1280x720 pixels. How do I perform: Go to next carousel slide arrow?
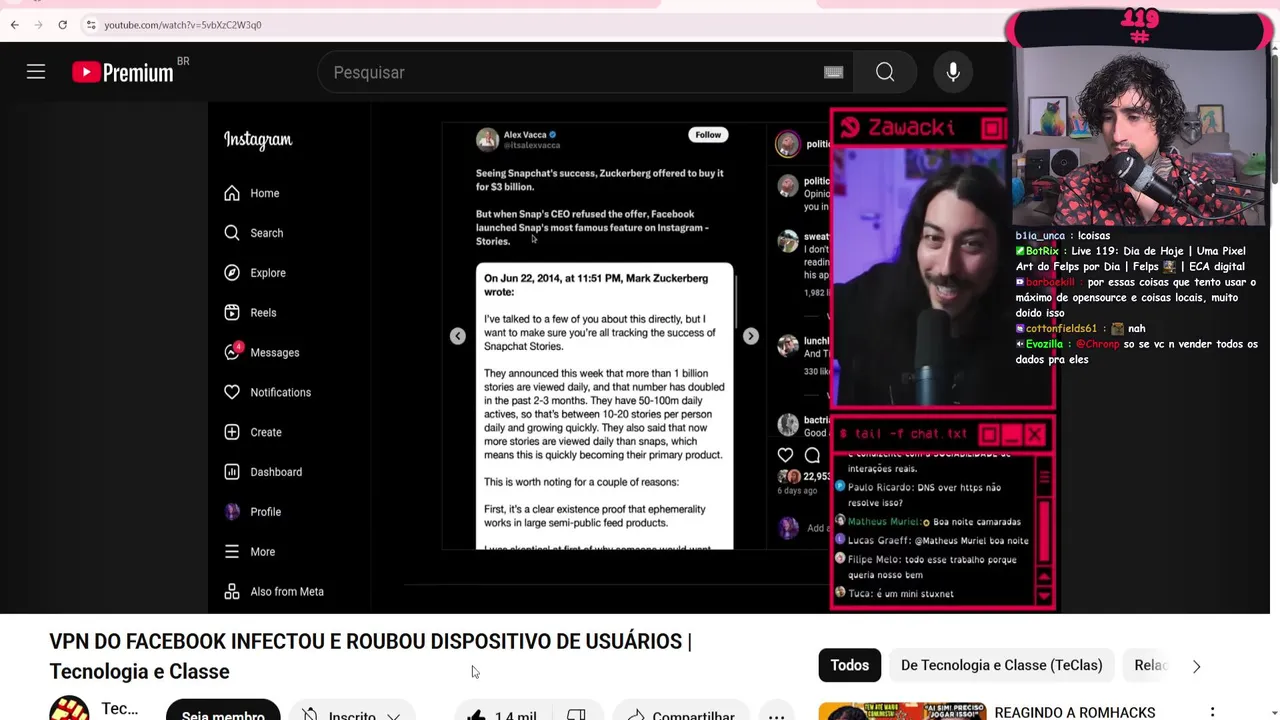750,336
